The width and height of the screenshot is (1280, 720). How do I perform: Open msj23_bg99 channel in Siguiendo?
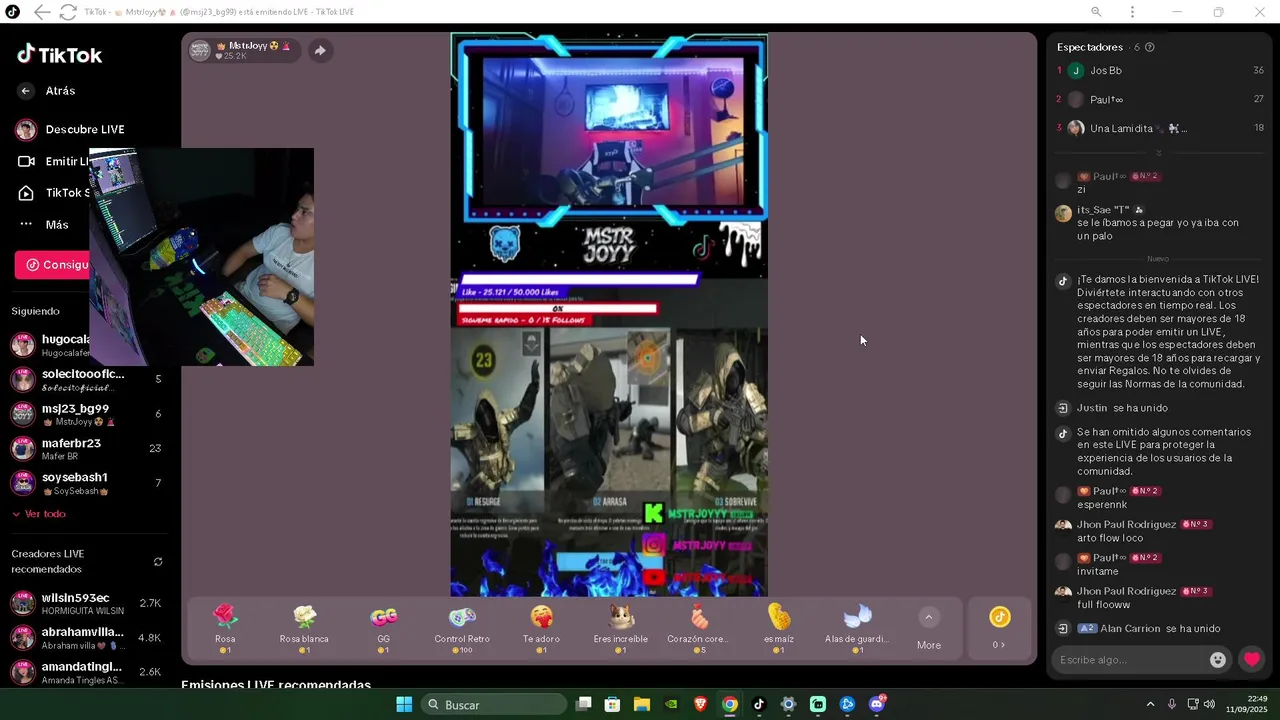tap(86, 414)
